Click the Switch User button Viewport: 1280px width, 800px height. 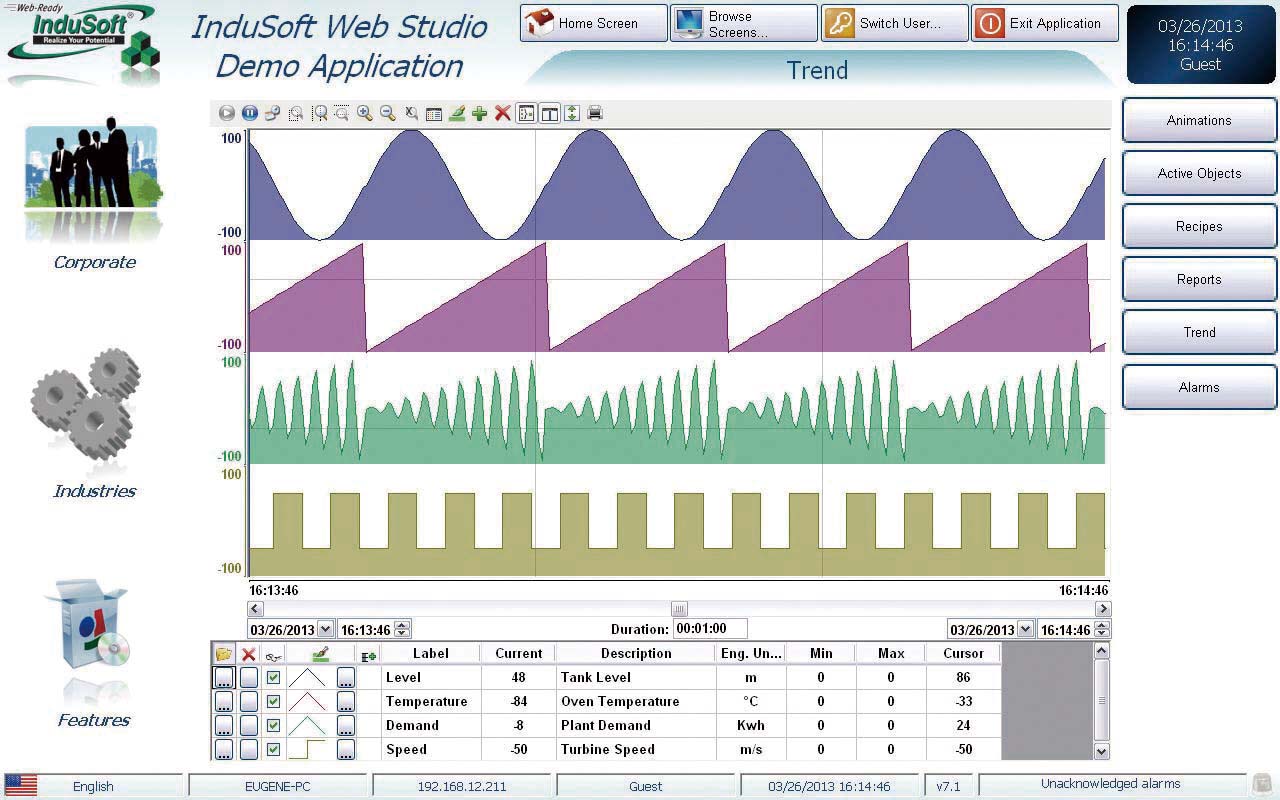[895, 23]
